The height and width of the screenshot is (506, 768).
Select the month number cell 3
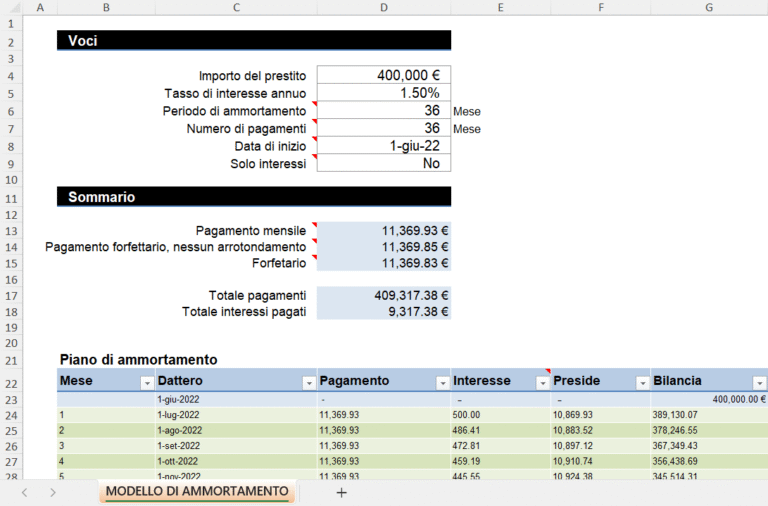pos(106,446)
